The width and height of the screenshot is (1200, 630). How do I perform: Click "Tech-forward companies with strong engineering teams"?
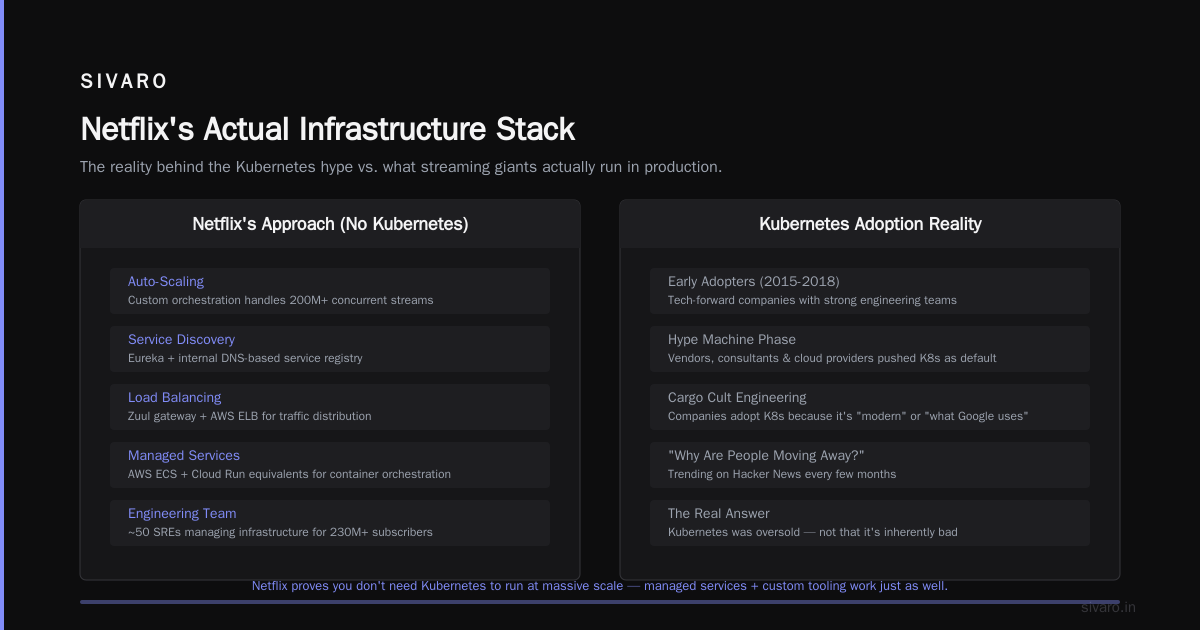tap(812, 300)
